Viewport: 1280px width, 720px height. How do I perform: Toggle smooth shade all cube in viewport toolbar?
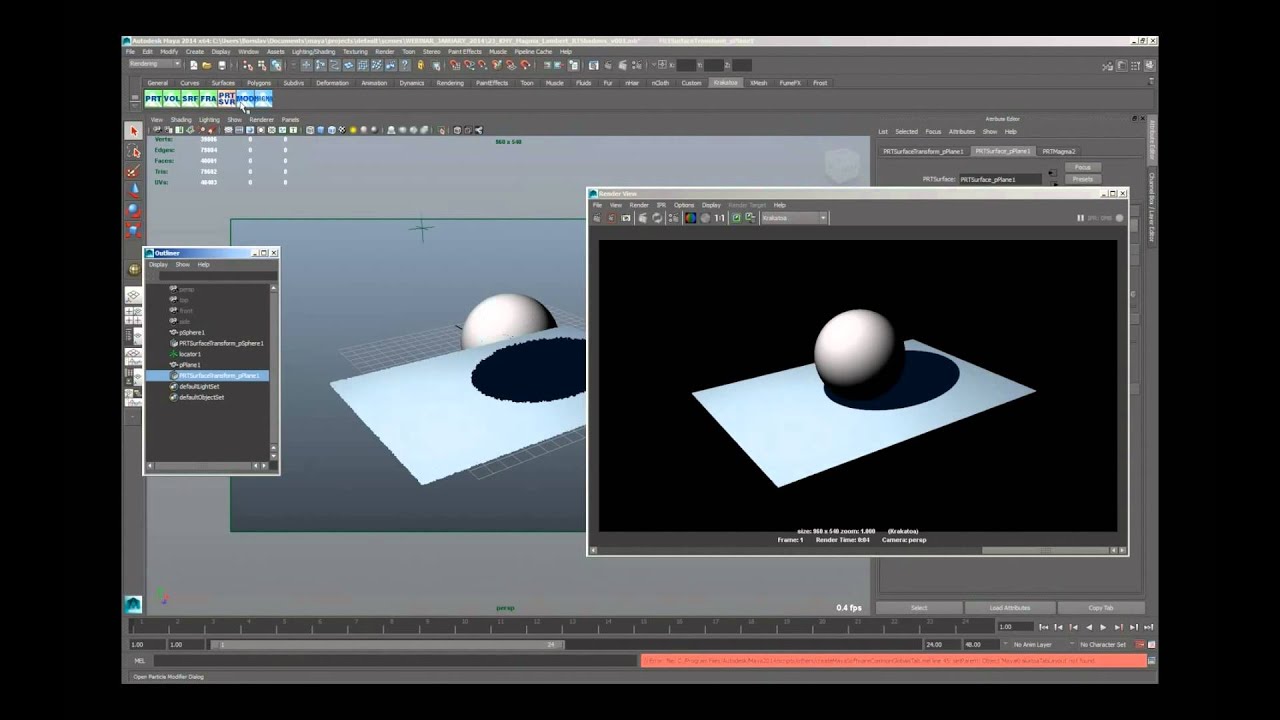point(321,130)
